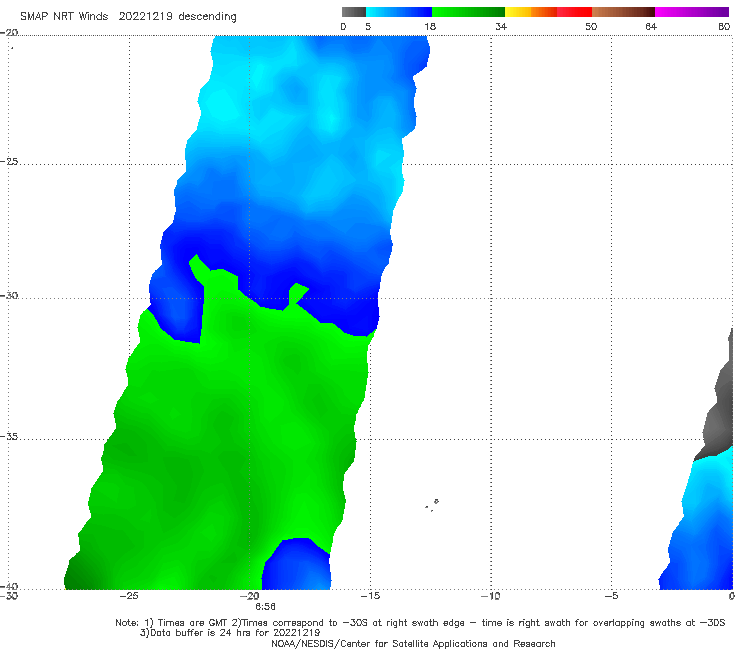
Task: Click the title text 'SMAP NRT Winds'
Action: [x=64, y=16]
